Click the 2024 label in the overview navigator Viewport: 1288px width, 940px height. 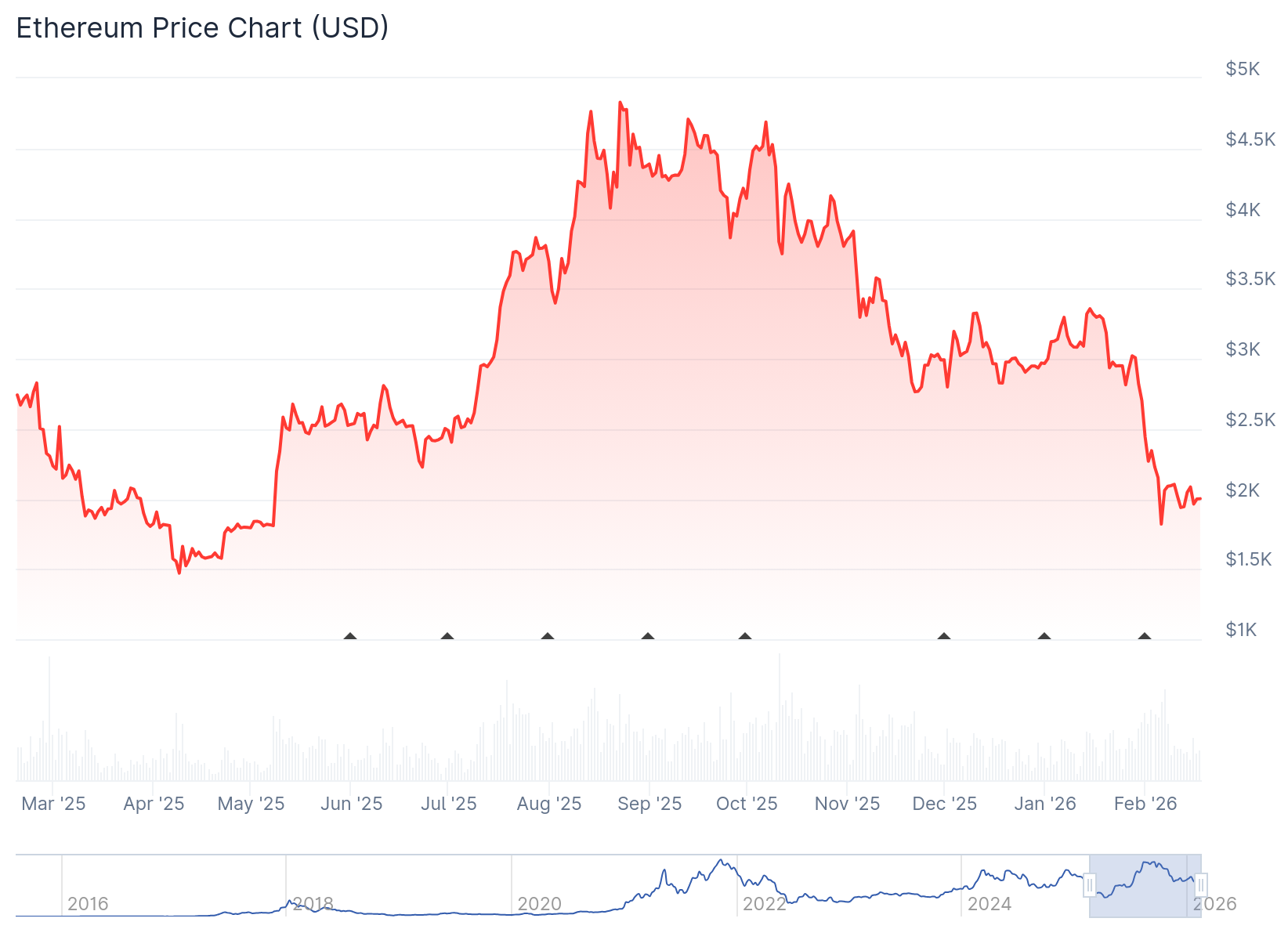tap(990, 904)
